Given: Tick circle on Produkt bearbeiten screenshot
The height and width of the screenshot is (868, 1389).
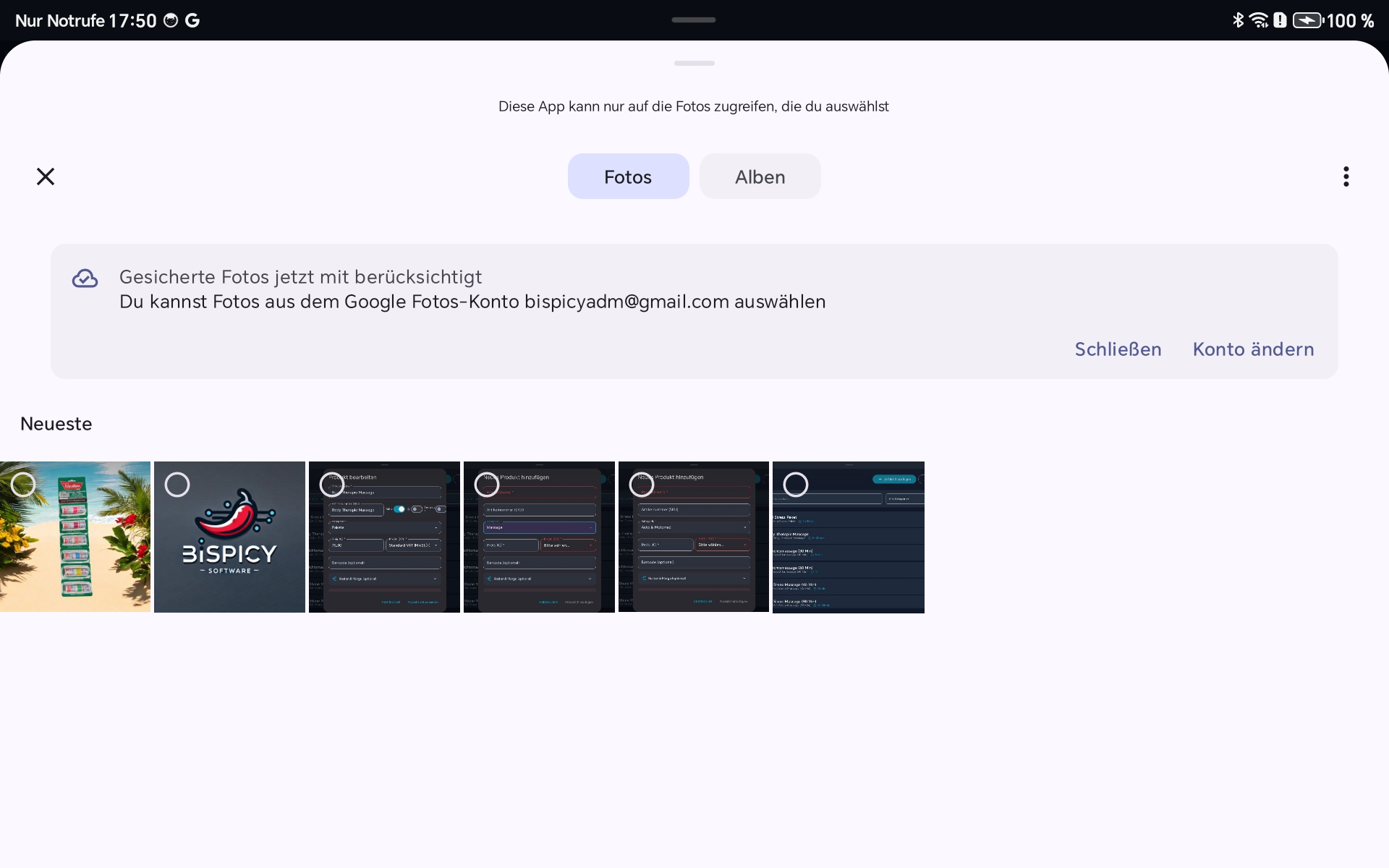Looking at the screenshot, I should click(332, 485).
